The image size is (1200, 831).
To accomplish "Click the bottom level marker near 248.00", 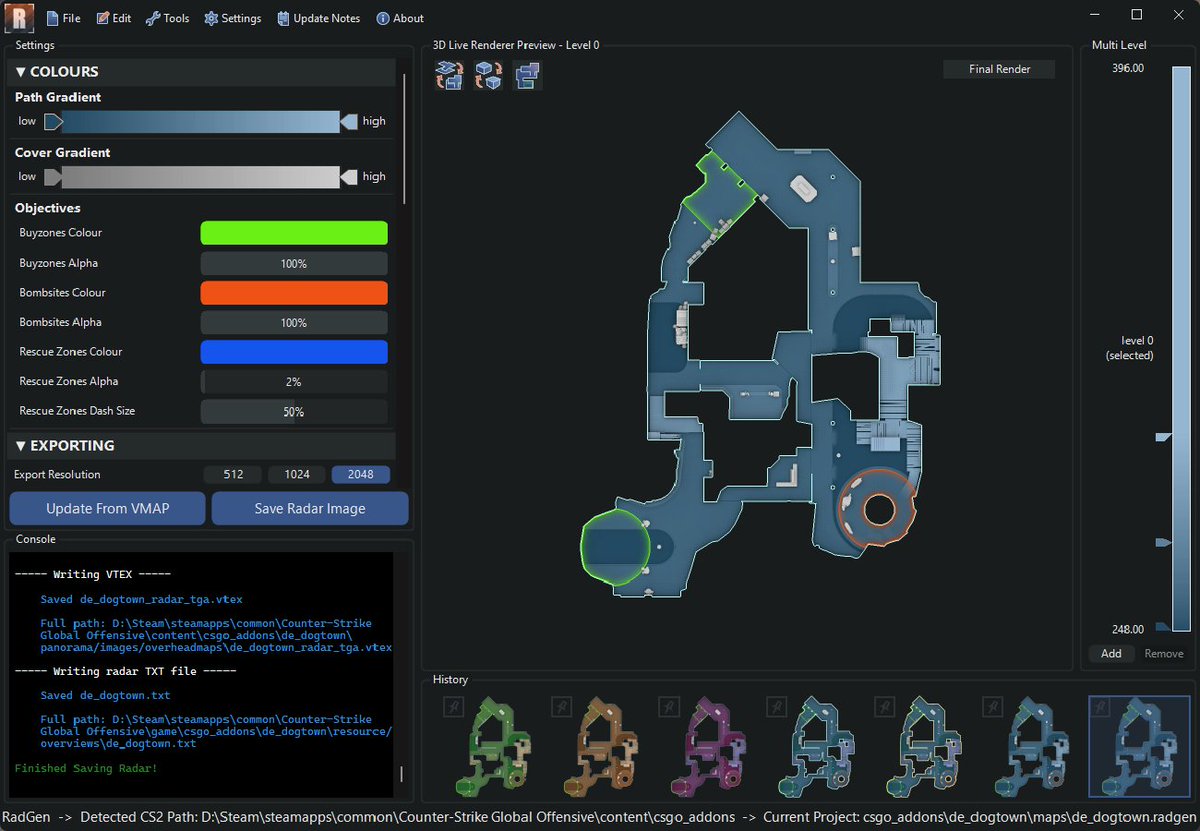I will click(1163, 627).
